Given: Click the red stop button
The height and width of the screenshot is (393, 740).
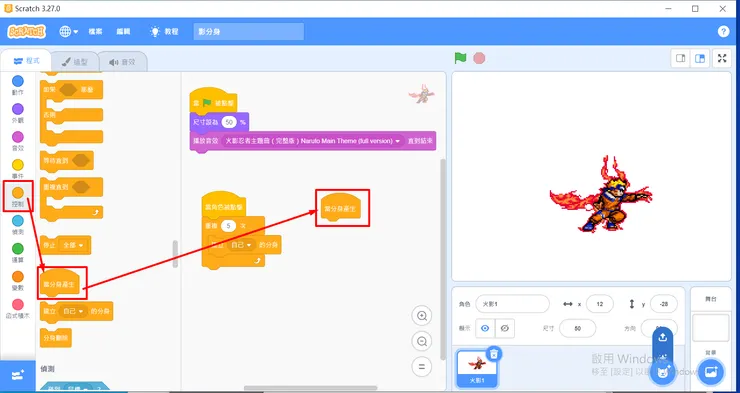Looking at the screenshot, I should [x=479, y=58].
